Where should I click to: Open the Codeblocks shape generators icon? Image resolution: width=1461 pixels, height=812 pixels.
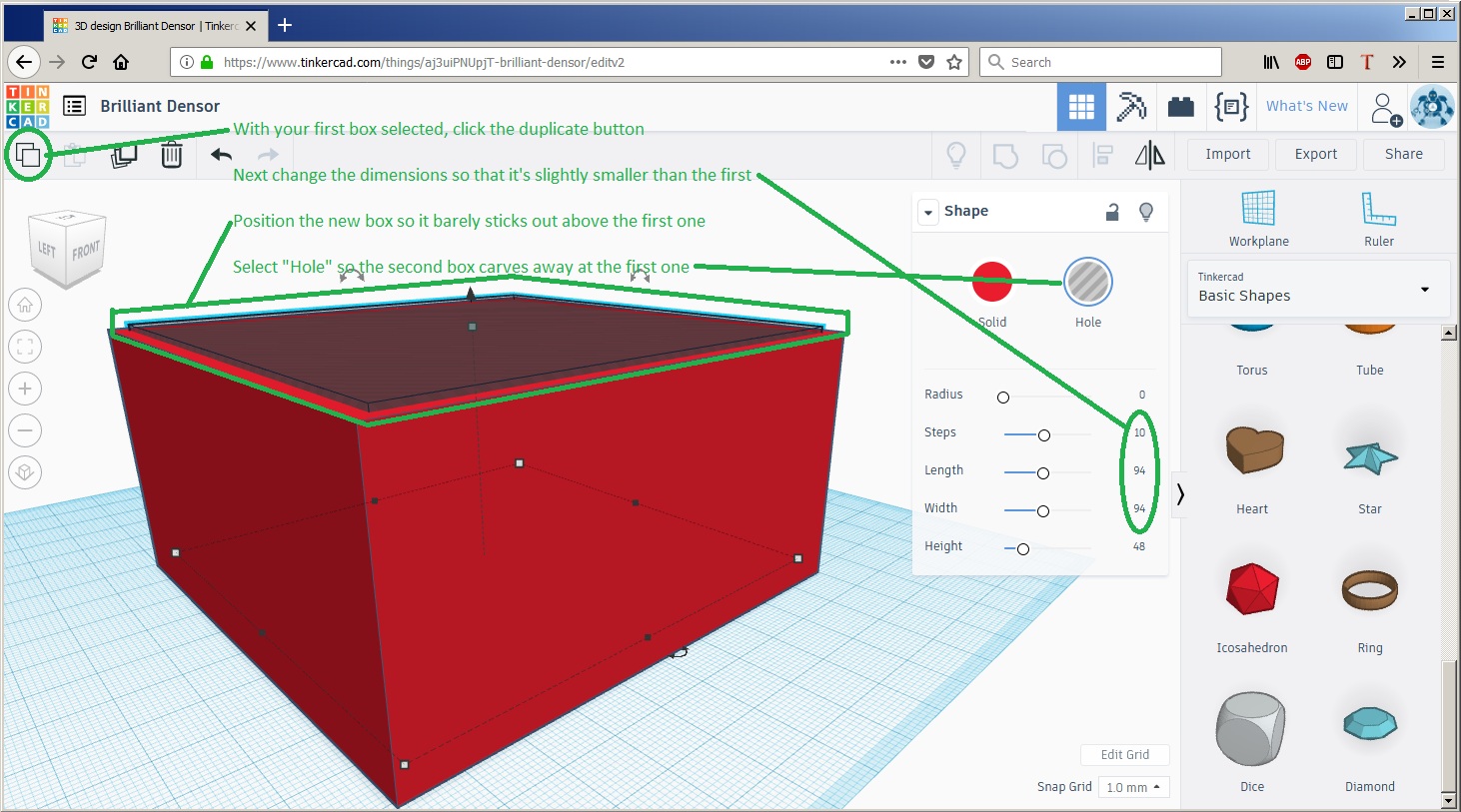[x=1231, y=107]
